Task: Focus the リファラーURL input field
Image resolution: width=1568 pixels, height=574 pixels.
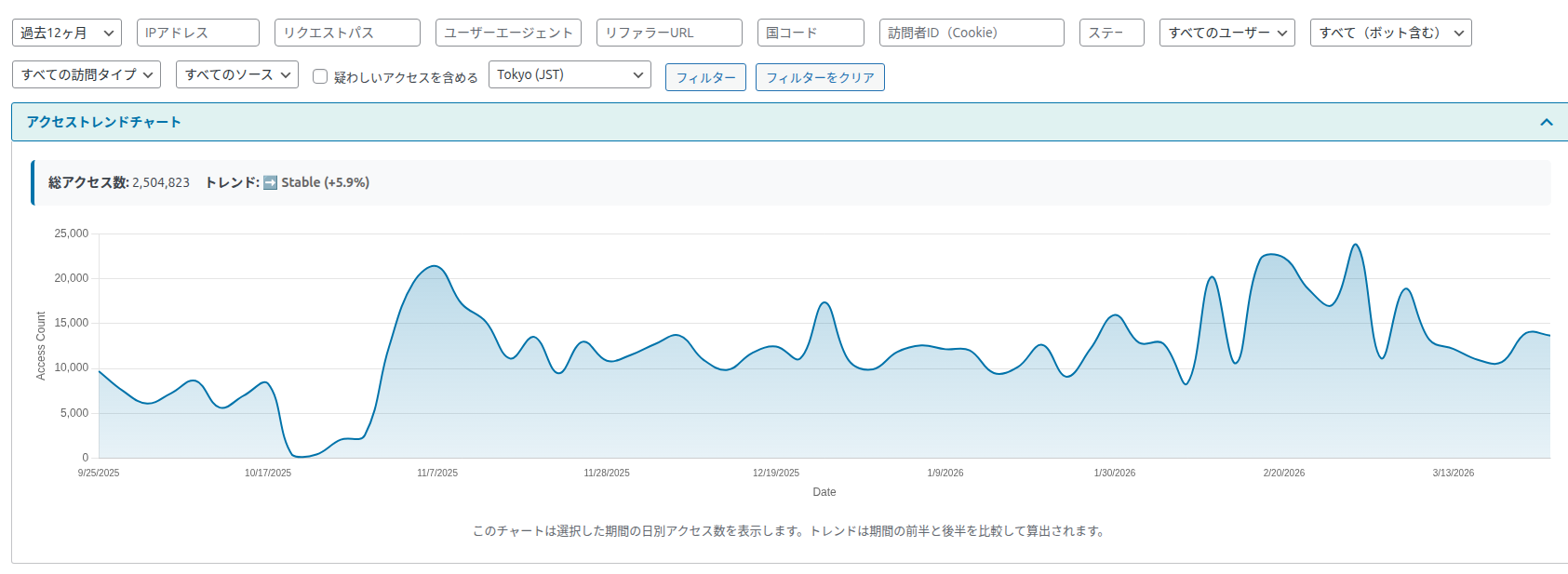Action: (669, 33)
